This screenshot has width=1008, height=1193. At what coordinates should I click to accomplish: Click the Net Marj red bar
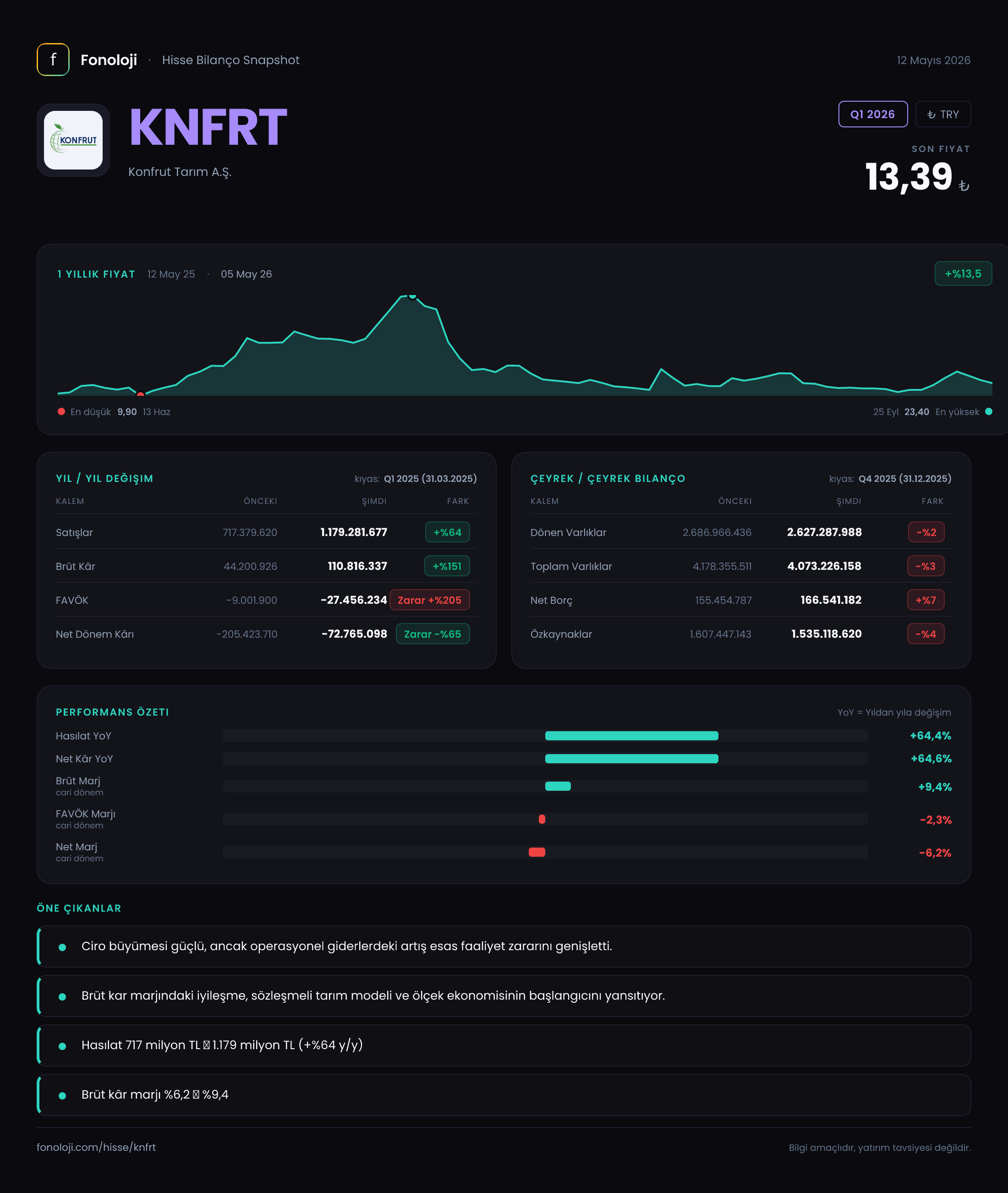coord(537,852)
